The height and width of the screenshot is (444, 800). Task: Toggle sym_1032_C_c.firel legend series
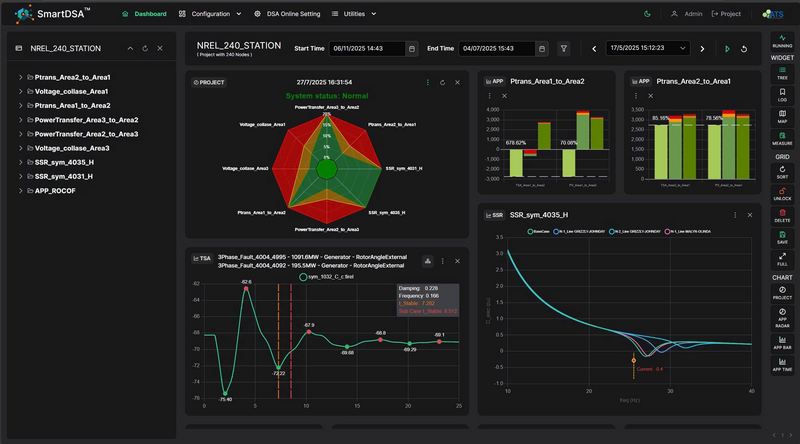coord(326,277)
